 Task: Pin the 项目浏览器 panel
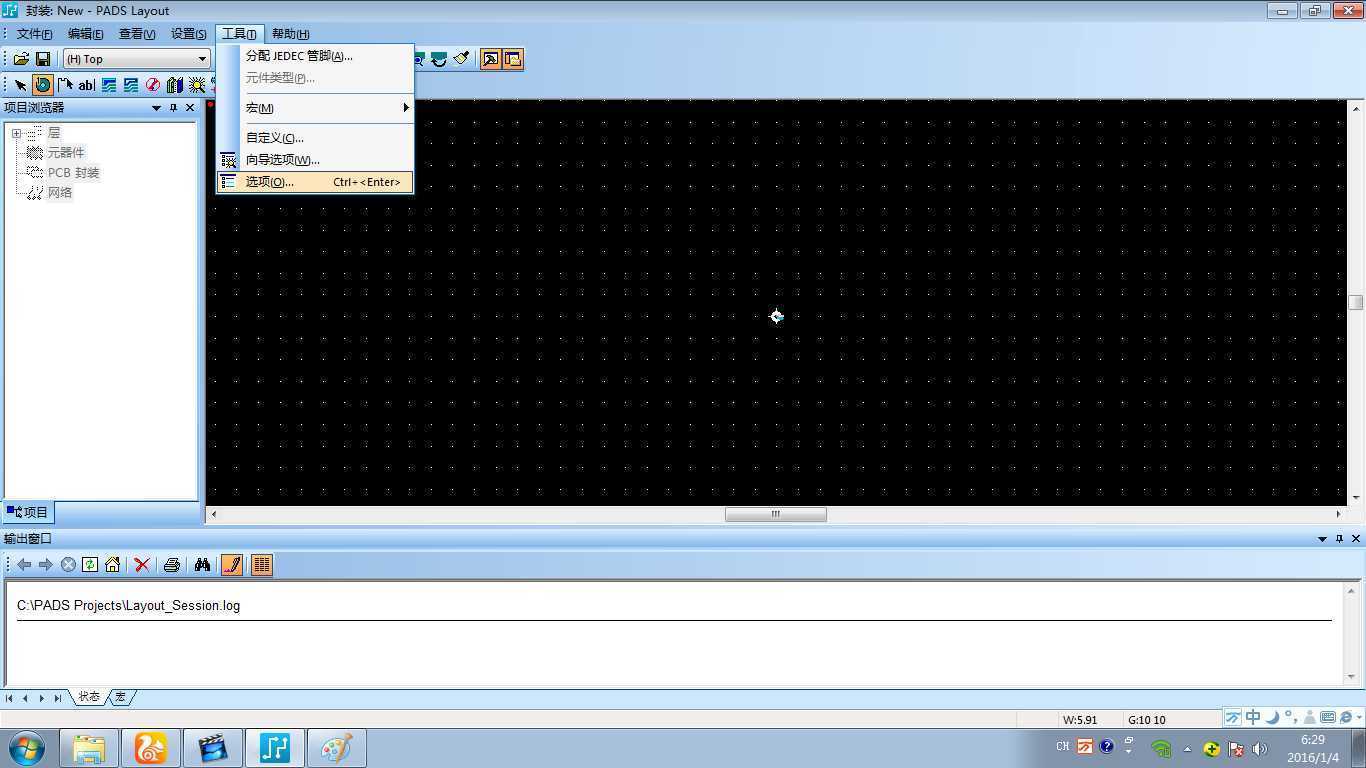click(x=173, y=108)
